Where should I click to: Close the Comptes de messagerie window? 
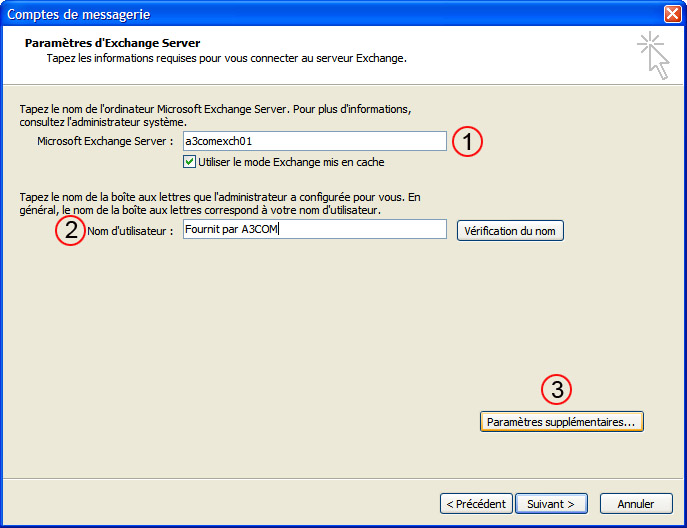click(x=673, y=14)
